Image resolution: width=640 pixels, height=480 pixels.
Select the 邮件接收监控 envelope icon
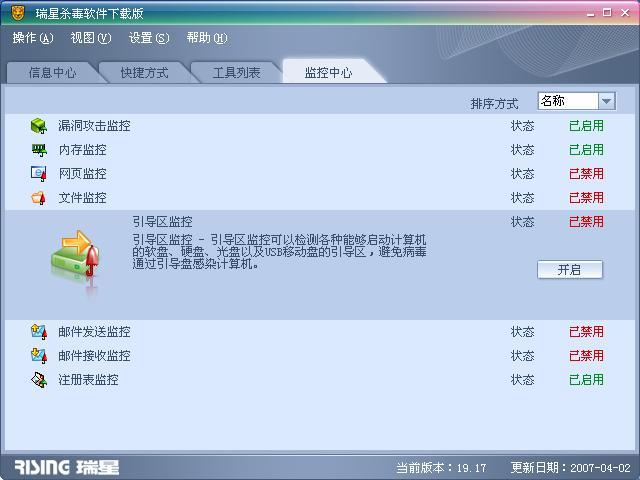tap(39, 356)
